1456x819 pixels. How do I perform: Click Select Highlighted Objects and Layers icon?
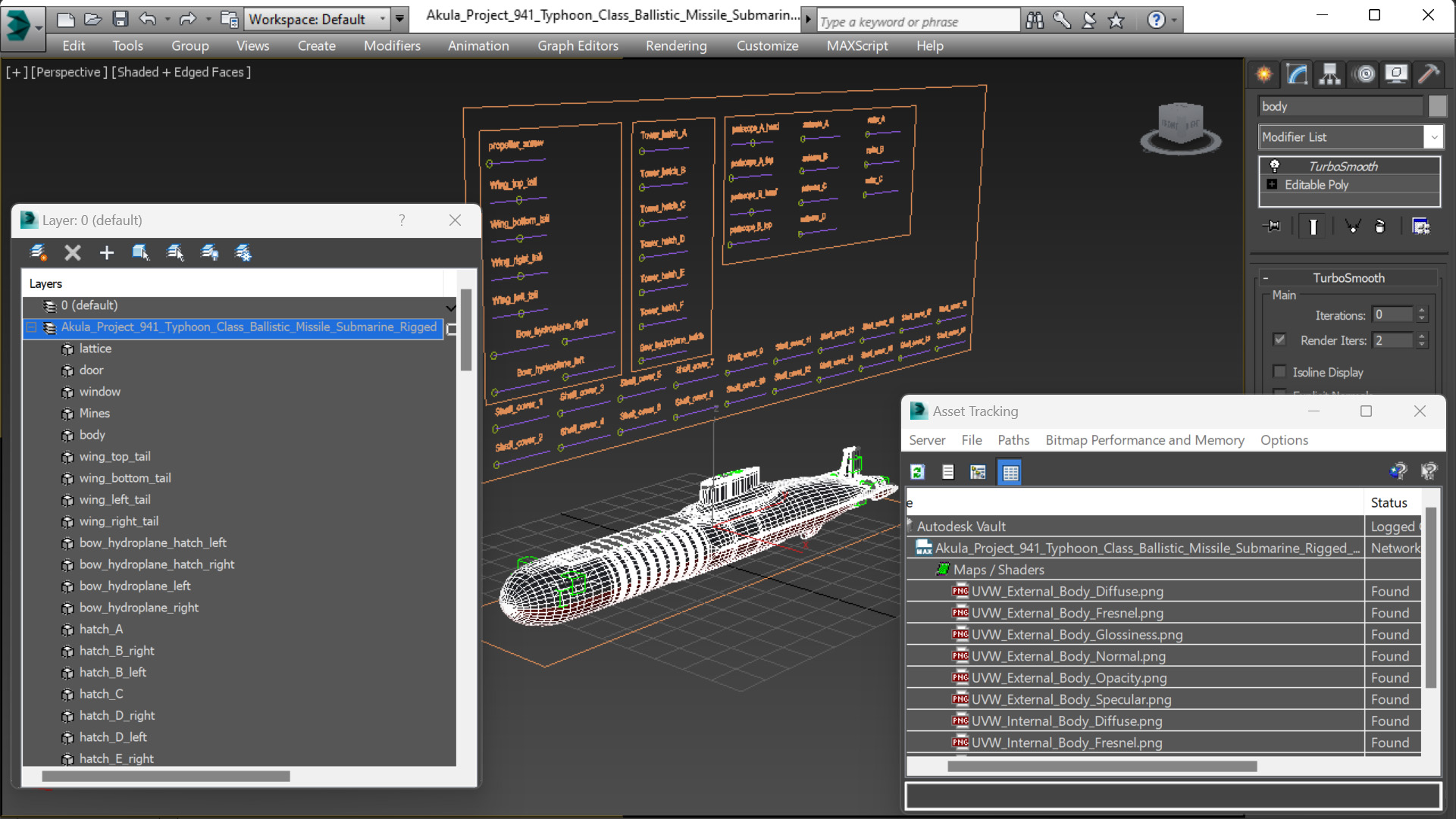click(141, 252)
